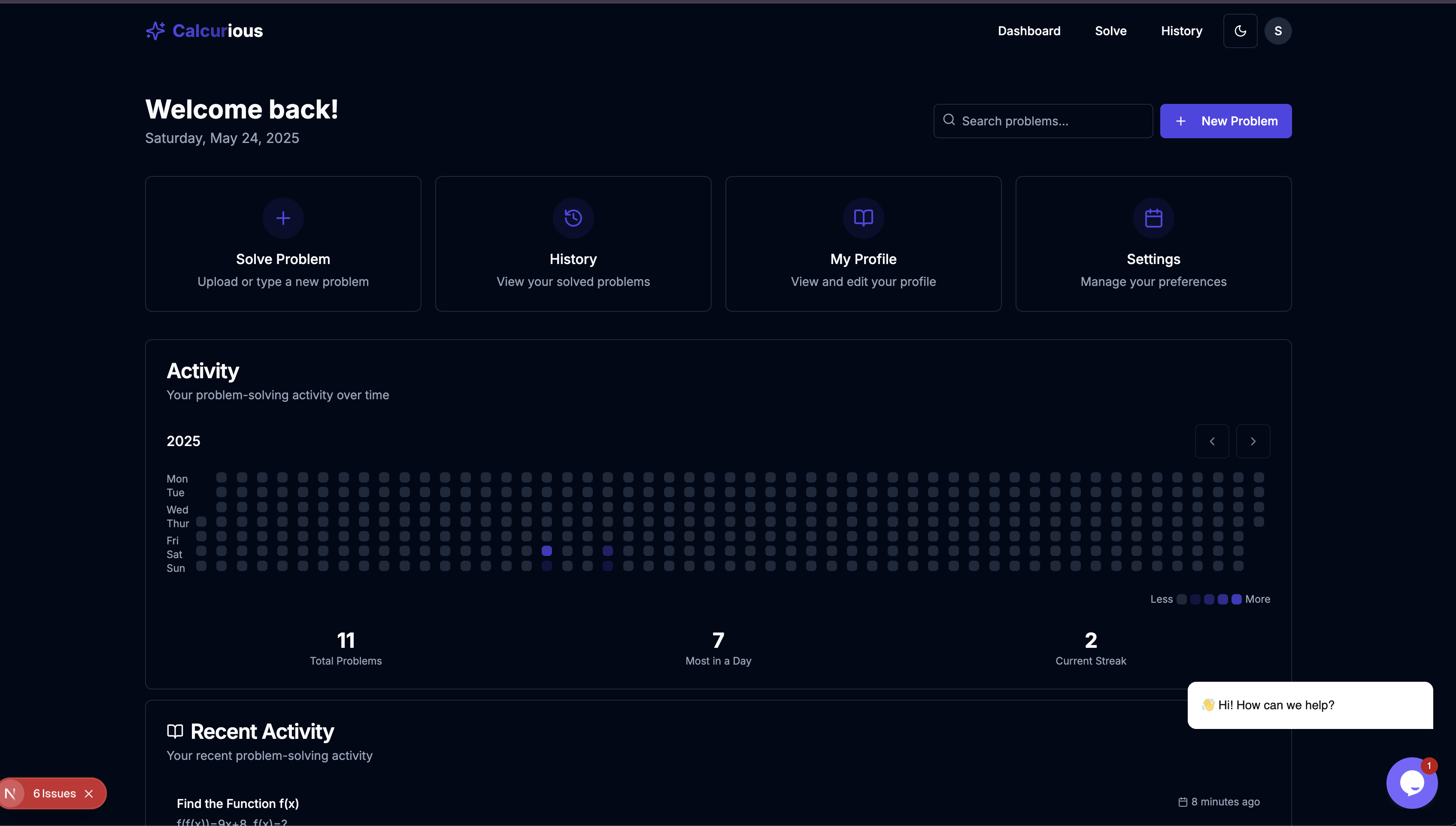Open the Find the Function f(x) entry
This screenshot has width=1456, height=826.
pos(238,803)
